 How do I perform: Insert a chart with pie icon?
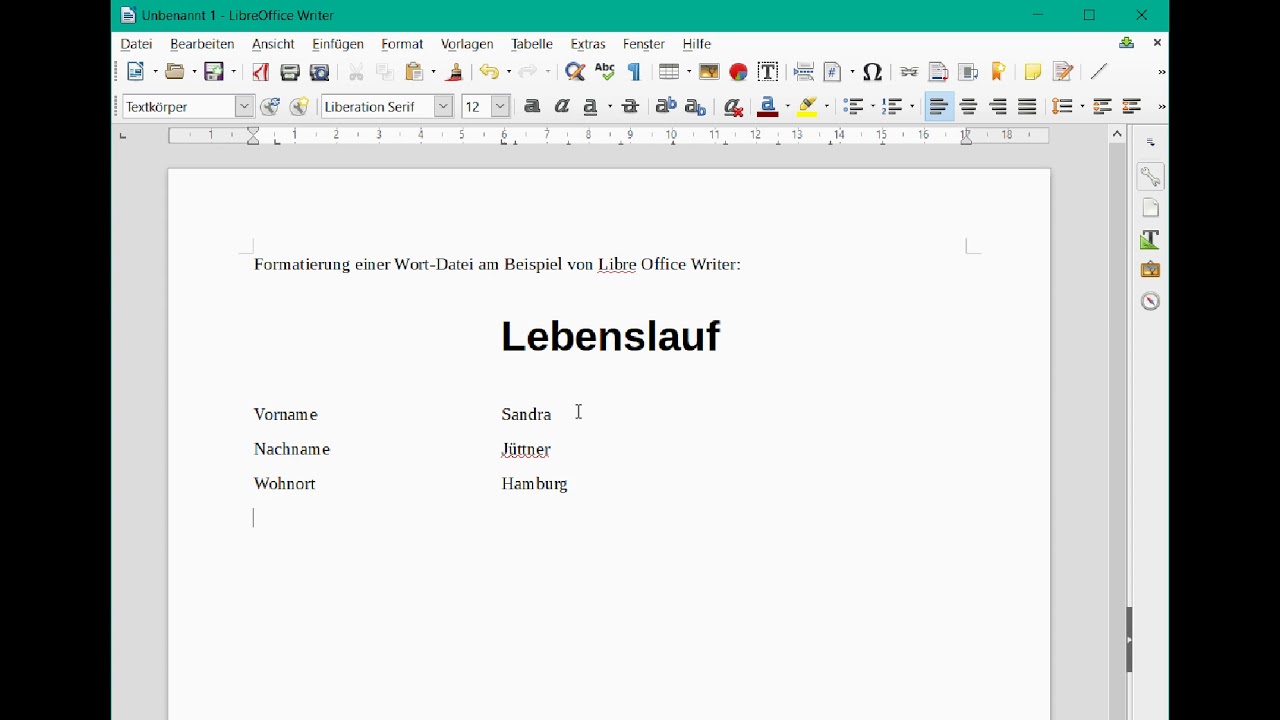pos(739,72)
